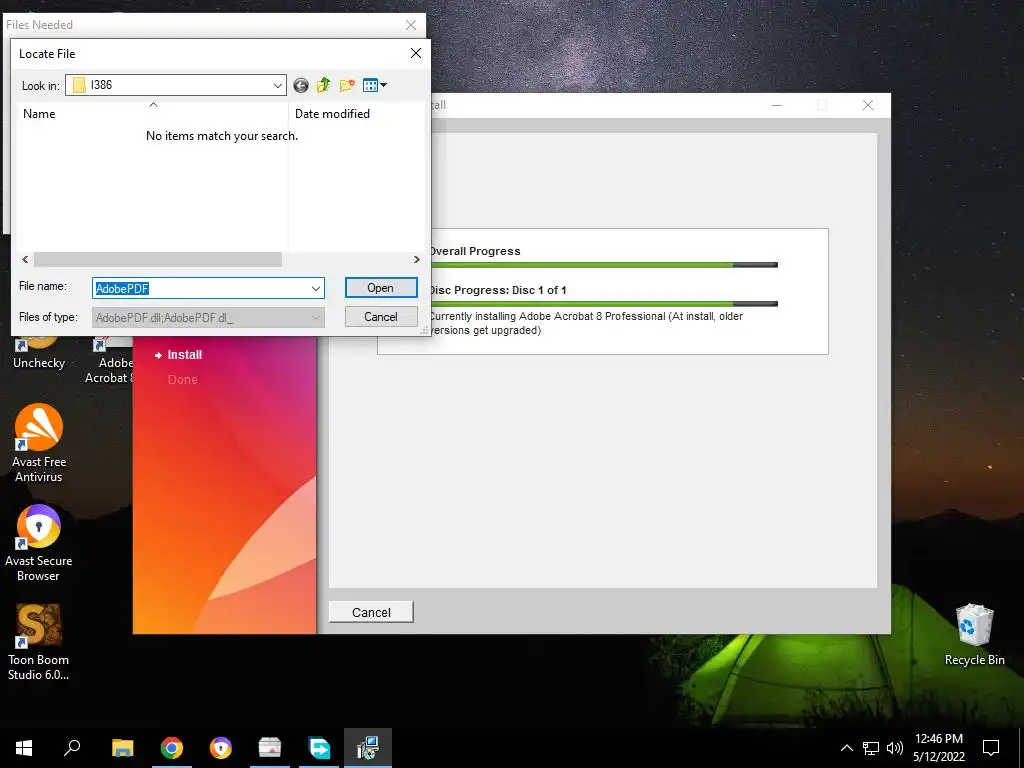1024x768 pixels.
Task: Click Cancel in the Adobe installer window
Action: coord(371,612)
